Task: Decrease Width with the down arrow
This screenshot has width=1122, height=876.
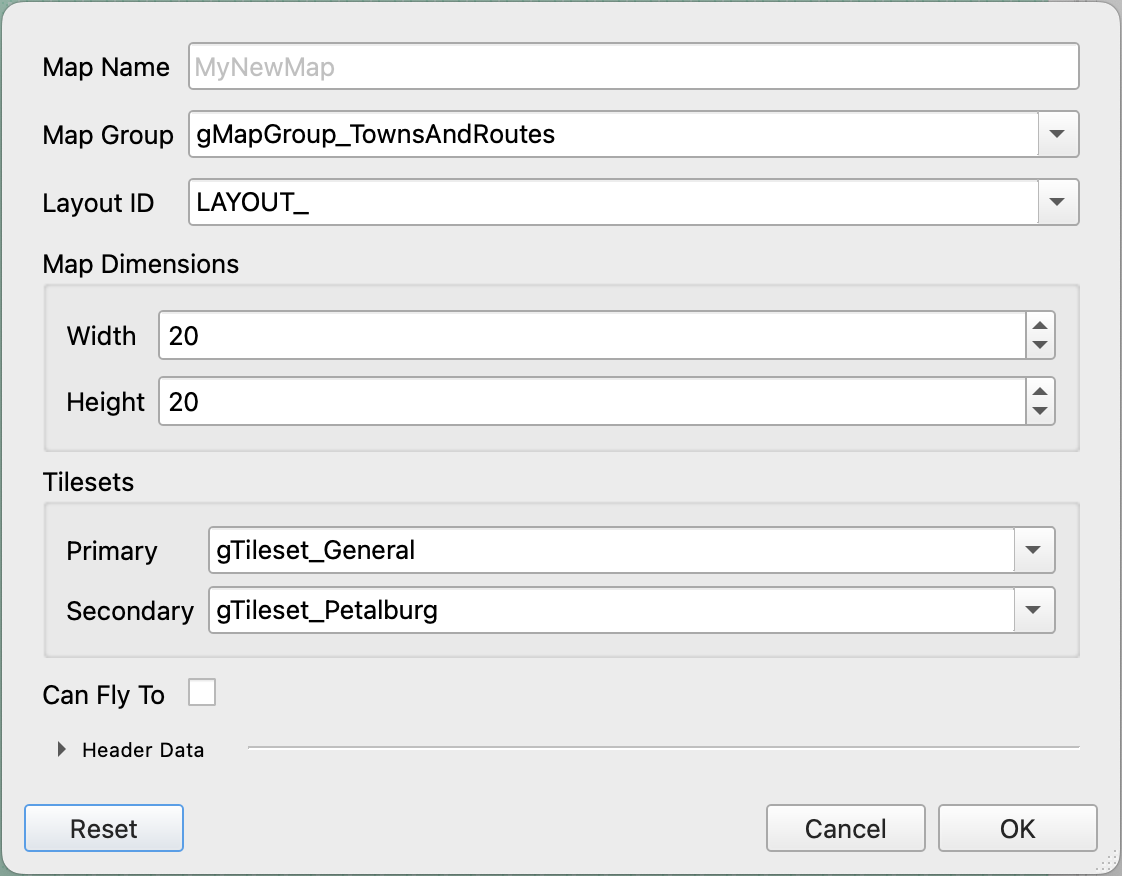Action: pos(1040,346)
